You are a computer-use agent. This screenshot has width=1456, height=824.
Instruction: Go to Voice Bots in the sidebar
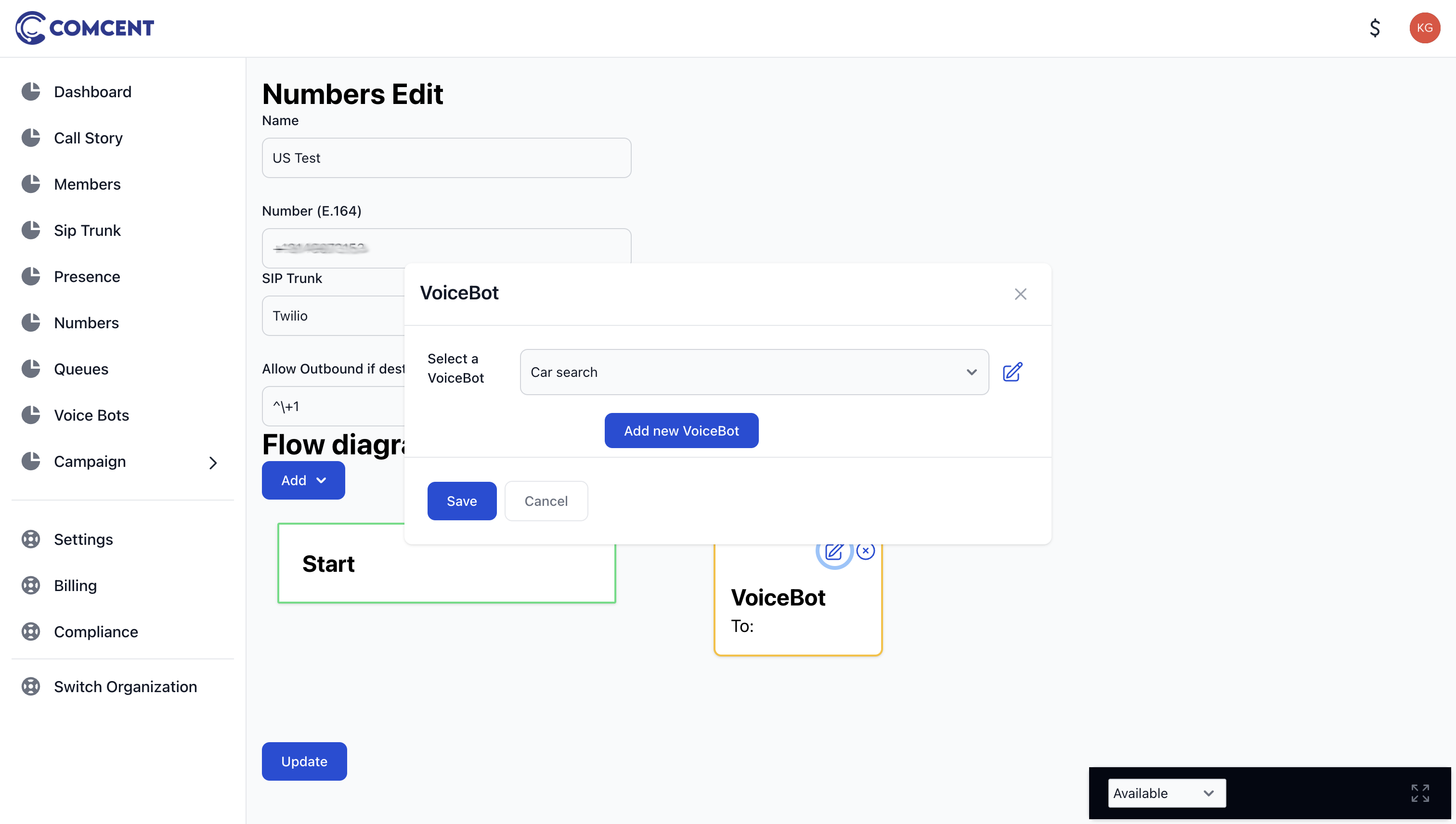point(91,415)
